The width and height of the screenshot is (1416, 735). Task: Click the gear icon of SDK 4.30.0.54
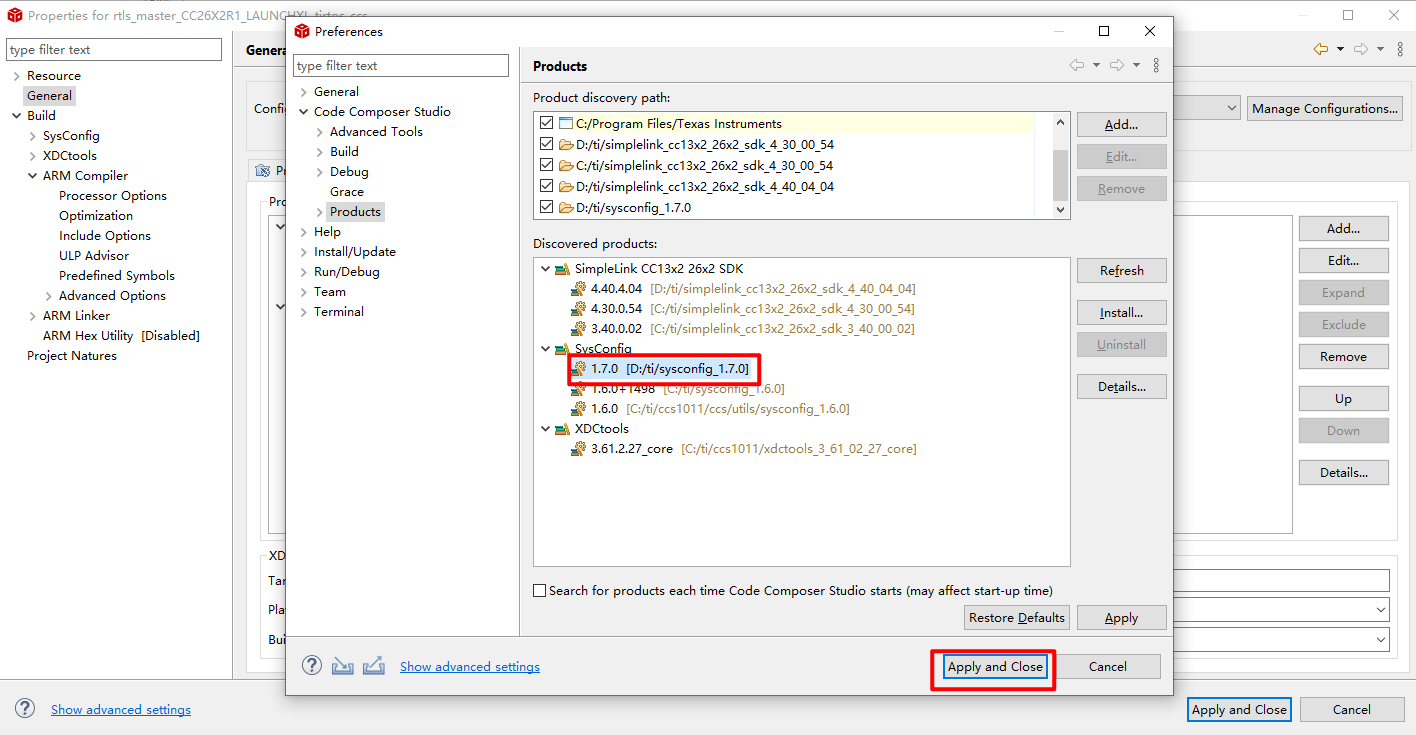(578, 308)
